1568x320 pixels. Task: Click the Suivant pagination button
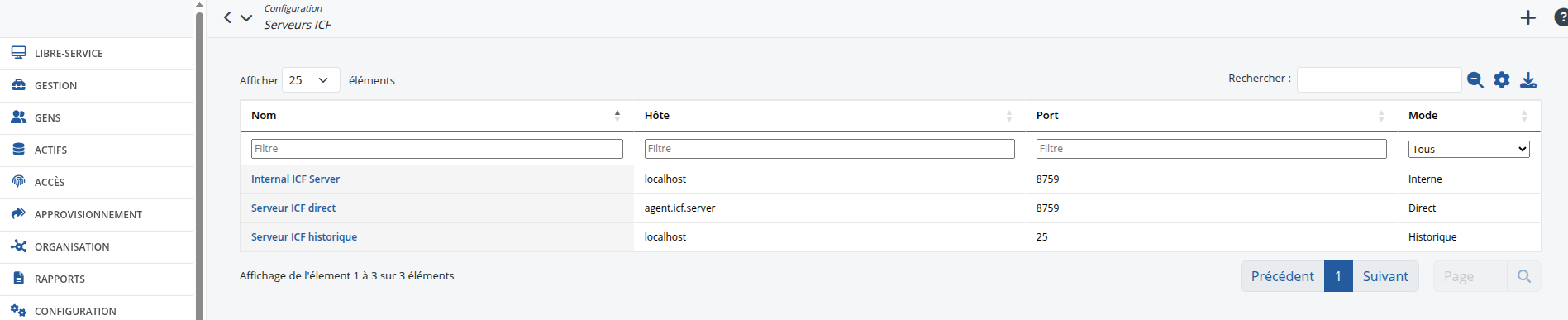coord(1385,276)
